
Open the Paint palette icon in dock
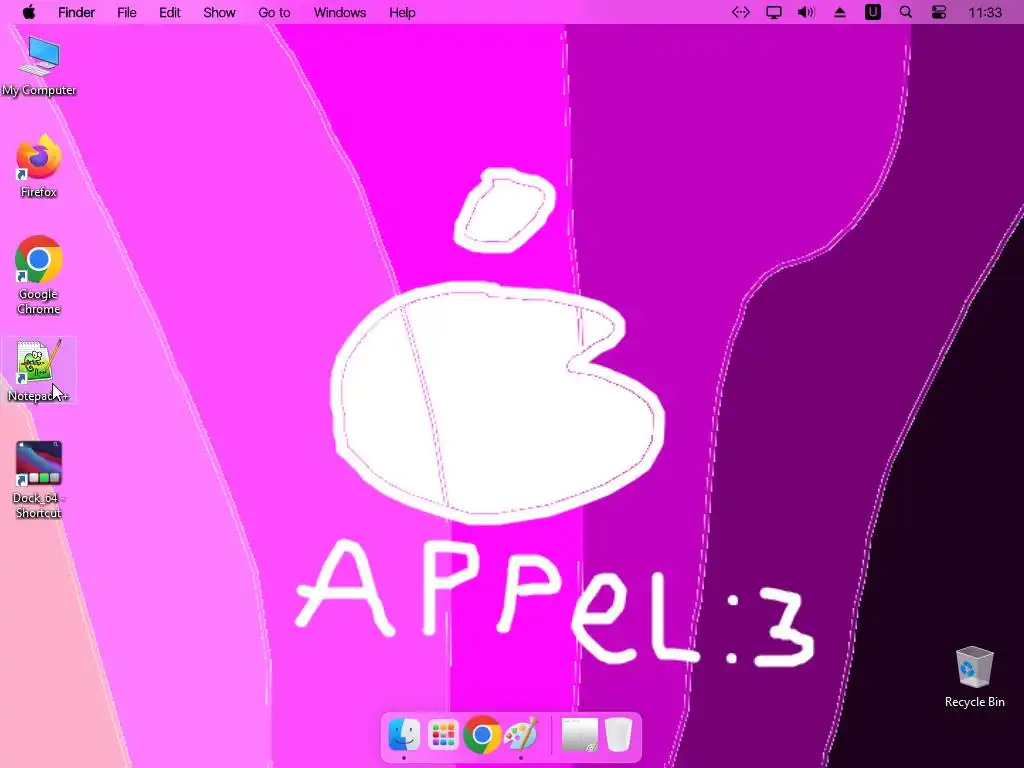coord(521,735)
